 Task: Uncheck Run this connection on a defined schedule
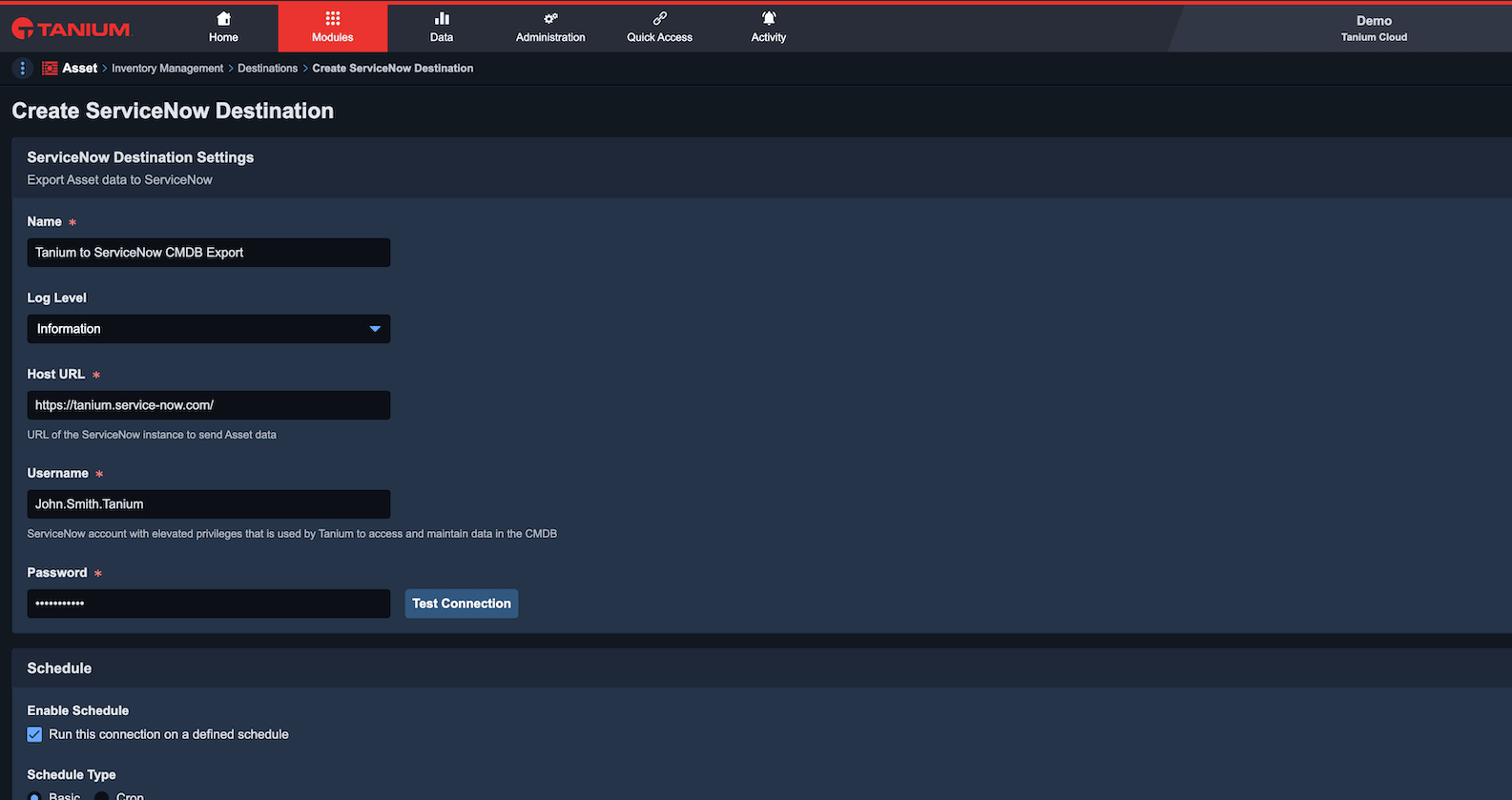point(34,734)
